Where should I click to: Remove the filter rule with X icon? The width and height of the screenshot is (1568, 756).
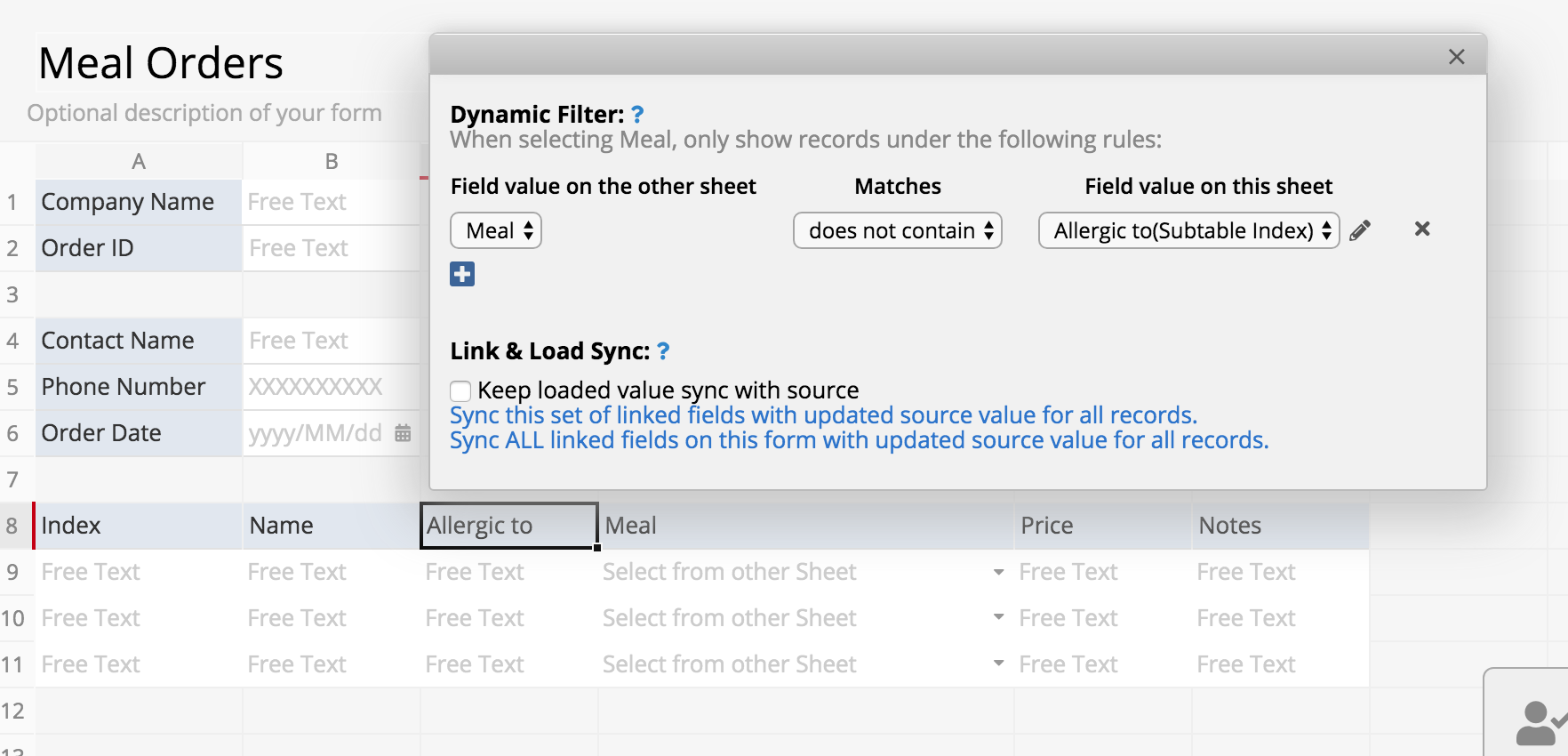(x=1422, y=229)
